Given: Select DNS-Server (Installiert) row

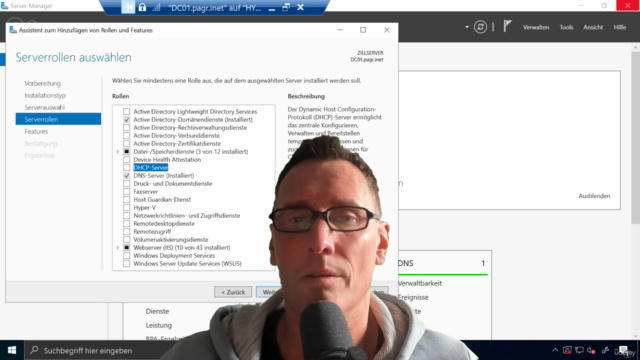Looking at the screenshot, I should (164, 176).
